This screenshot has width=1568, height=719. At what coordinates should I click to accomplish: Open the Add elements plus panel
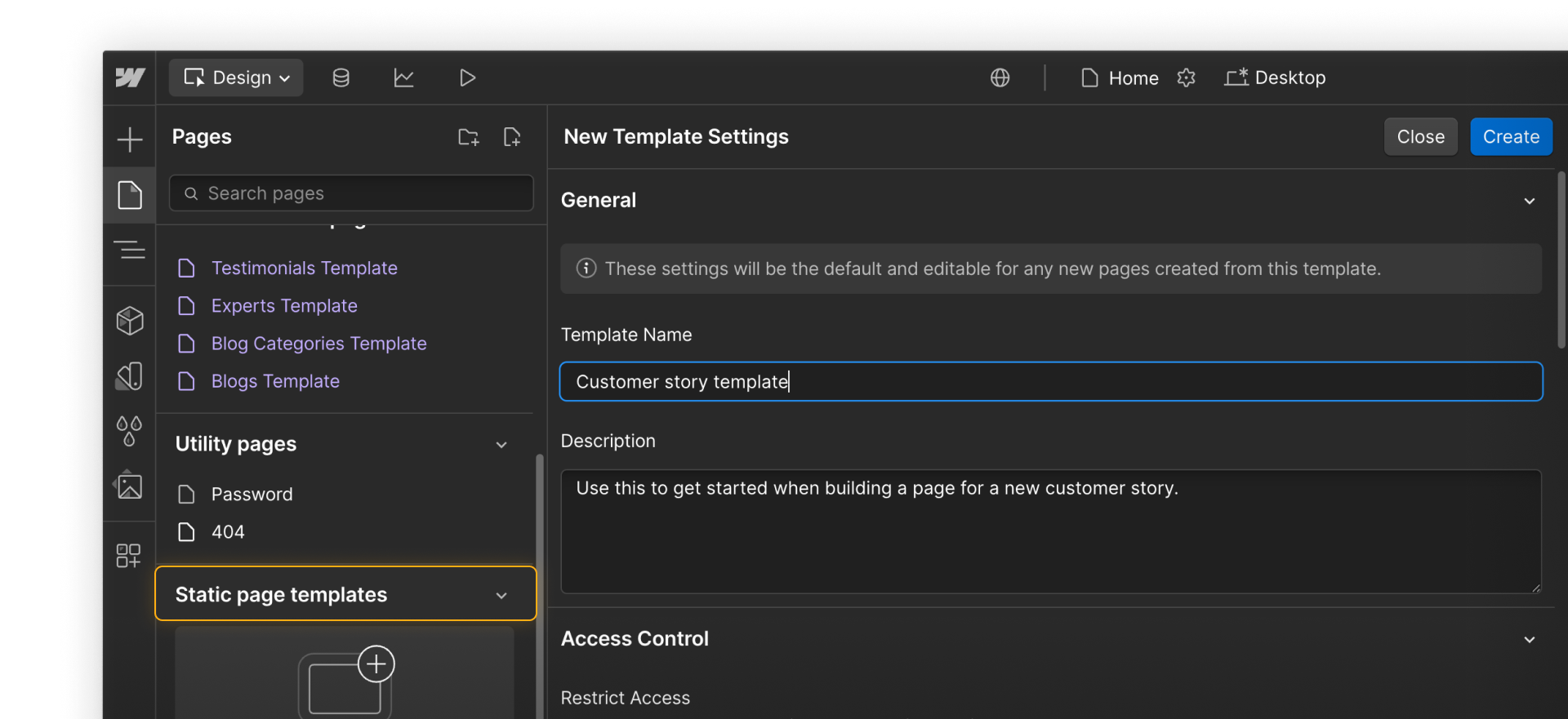tap(130, 139)
